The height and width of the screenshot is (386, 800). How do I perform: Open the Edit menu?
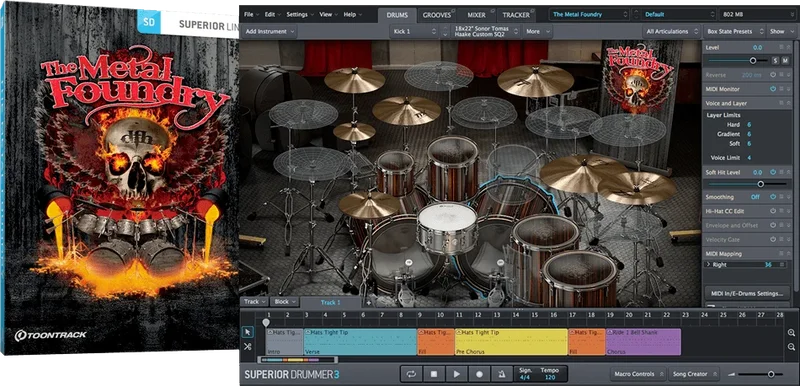pyautogui.click(x=272, y=15)
